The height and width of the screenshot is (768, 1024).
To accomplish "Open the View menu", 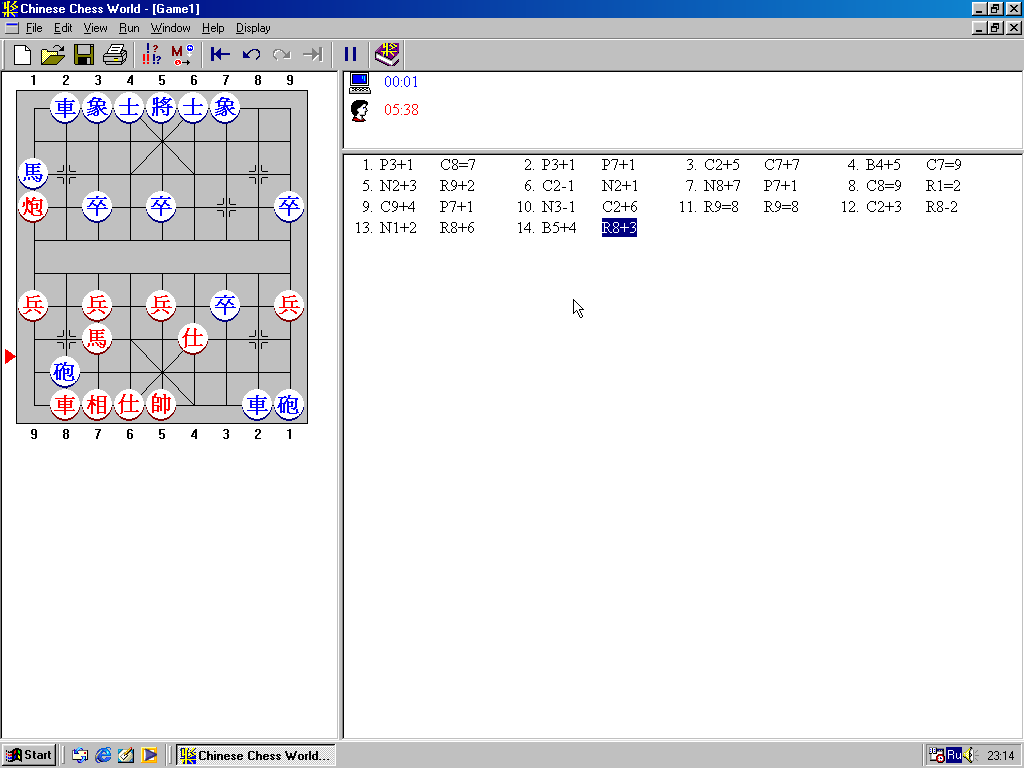I will (95, 28).
